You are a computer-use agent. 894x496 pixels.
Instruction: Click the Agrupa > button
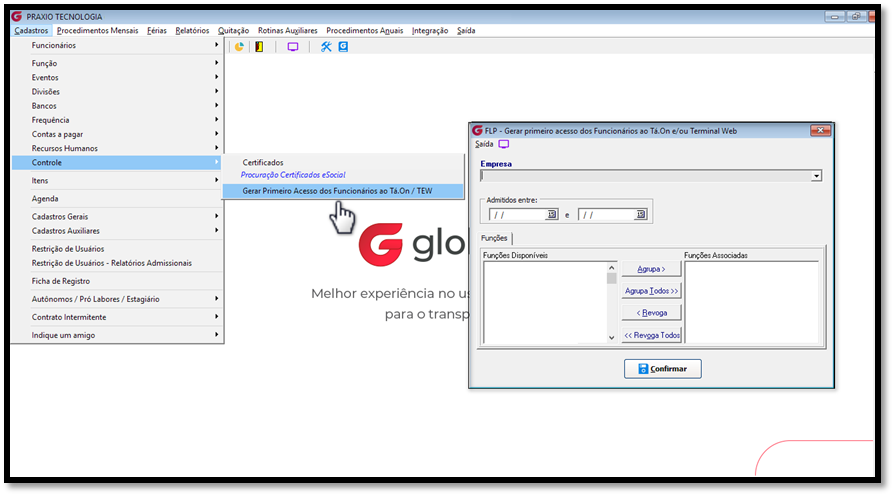point(651,269)
